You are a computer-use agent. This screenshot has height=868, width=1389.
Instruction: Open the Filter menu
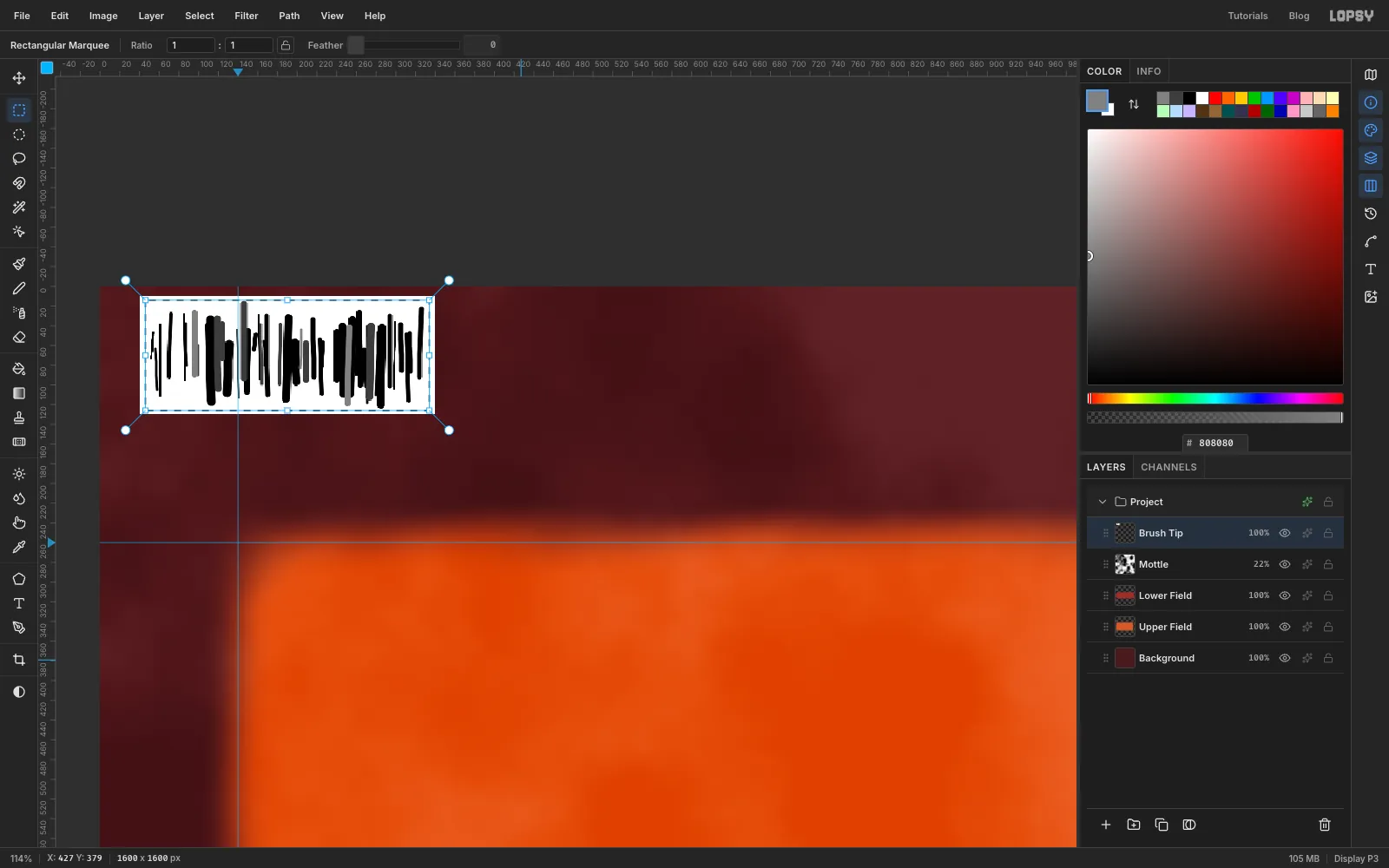[x=247, y=16]
